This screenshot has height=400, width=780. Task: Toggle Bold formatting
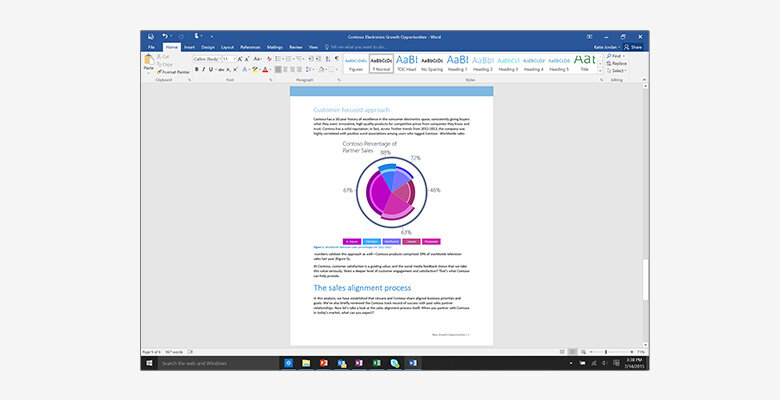[x=198, y=70]
